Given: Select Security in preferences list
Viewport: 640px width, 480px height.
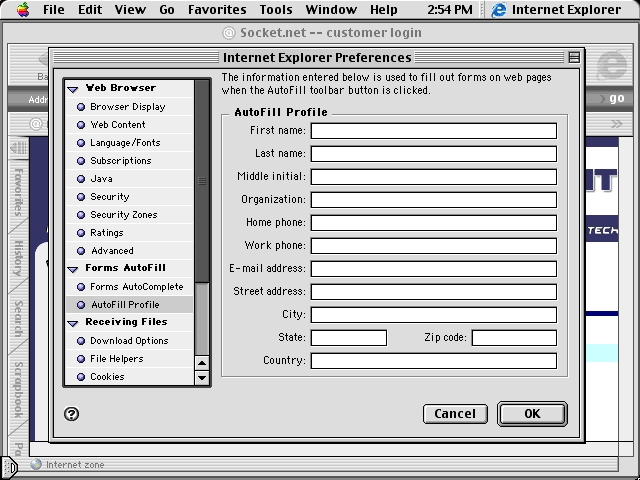Looking at the screenshot, I should 129,197.
